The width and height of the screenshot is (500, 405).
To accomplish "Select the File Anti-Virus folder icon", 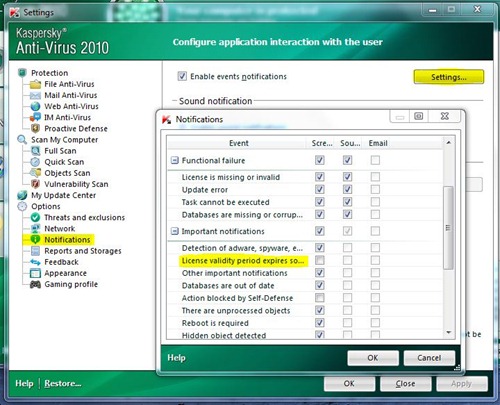I will pos(35,84).
